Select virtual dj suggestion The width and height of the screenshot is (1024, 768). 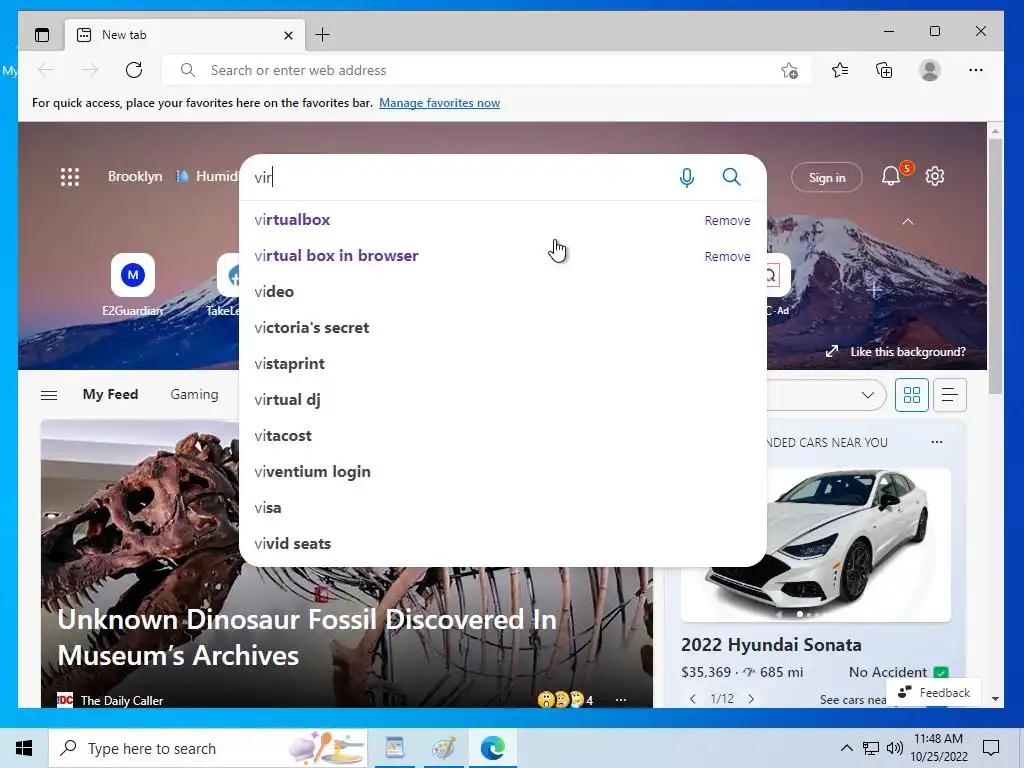[x=503, y=399]
